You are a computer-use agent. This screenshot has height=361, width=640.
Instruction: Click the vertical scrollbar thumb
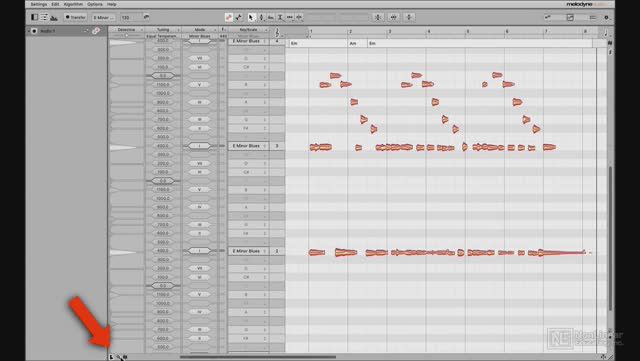(610, 238)
